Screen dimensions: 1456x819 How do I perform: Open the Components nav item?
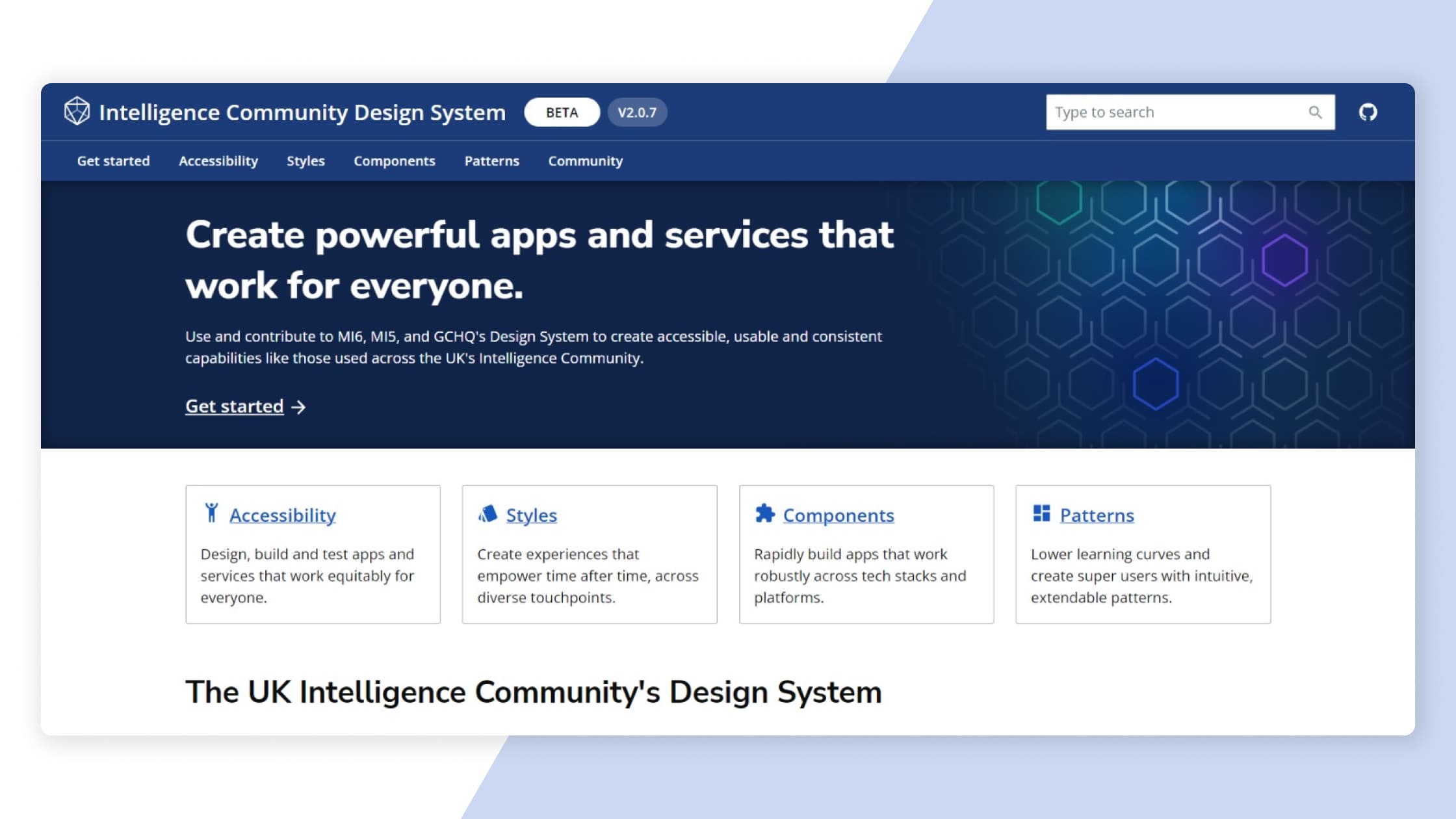click(395, 161)
